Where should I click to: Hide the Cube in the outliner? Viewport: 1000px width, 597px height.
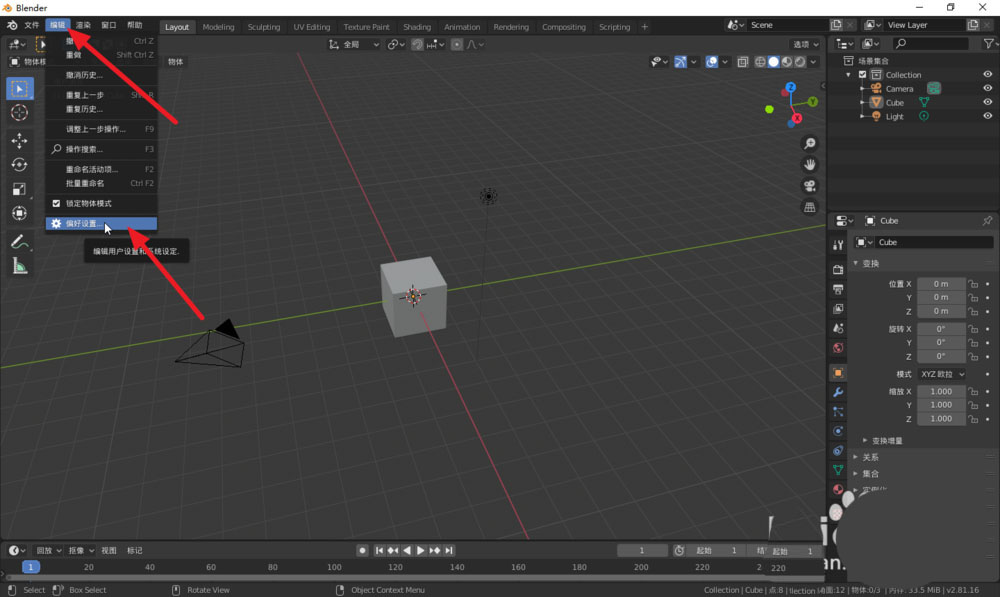pos(986,102)
